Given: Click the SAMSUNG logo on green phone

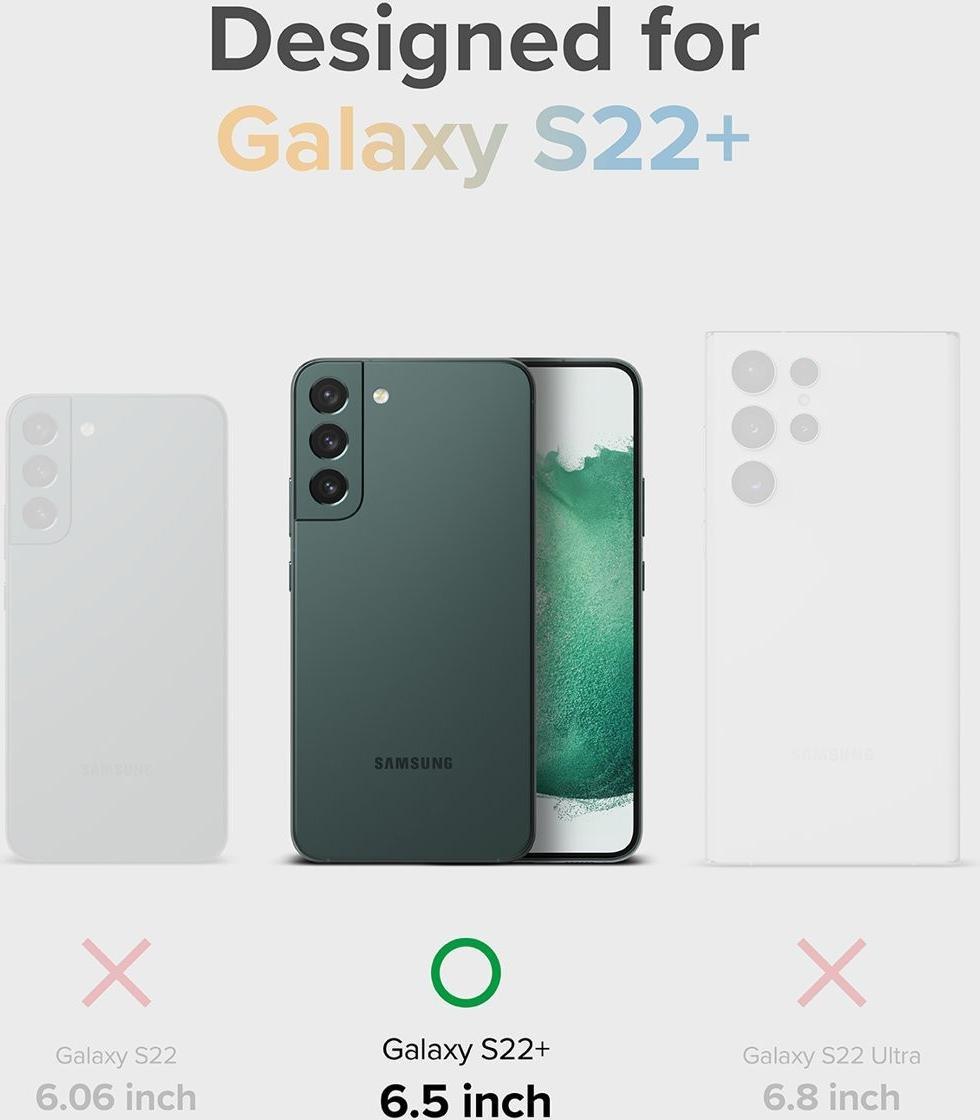Looking at the screenshot, I should 414,763.
